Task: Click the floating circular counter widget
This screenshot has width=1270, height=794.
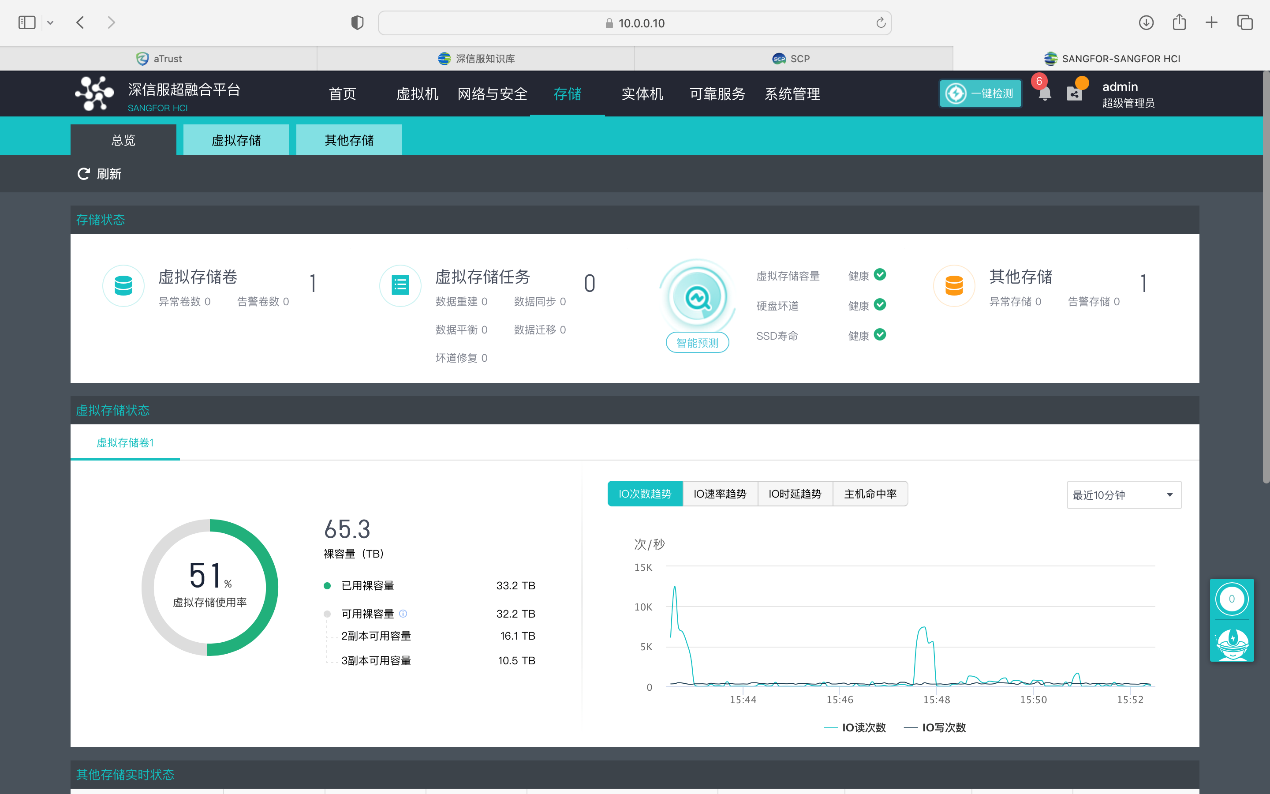Action: click(1231, 600)
